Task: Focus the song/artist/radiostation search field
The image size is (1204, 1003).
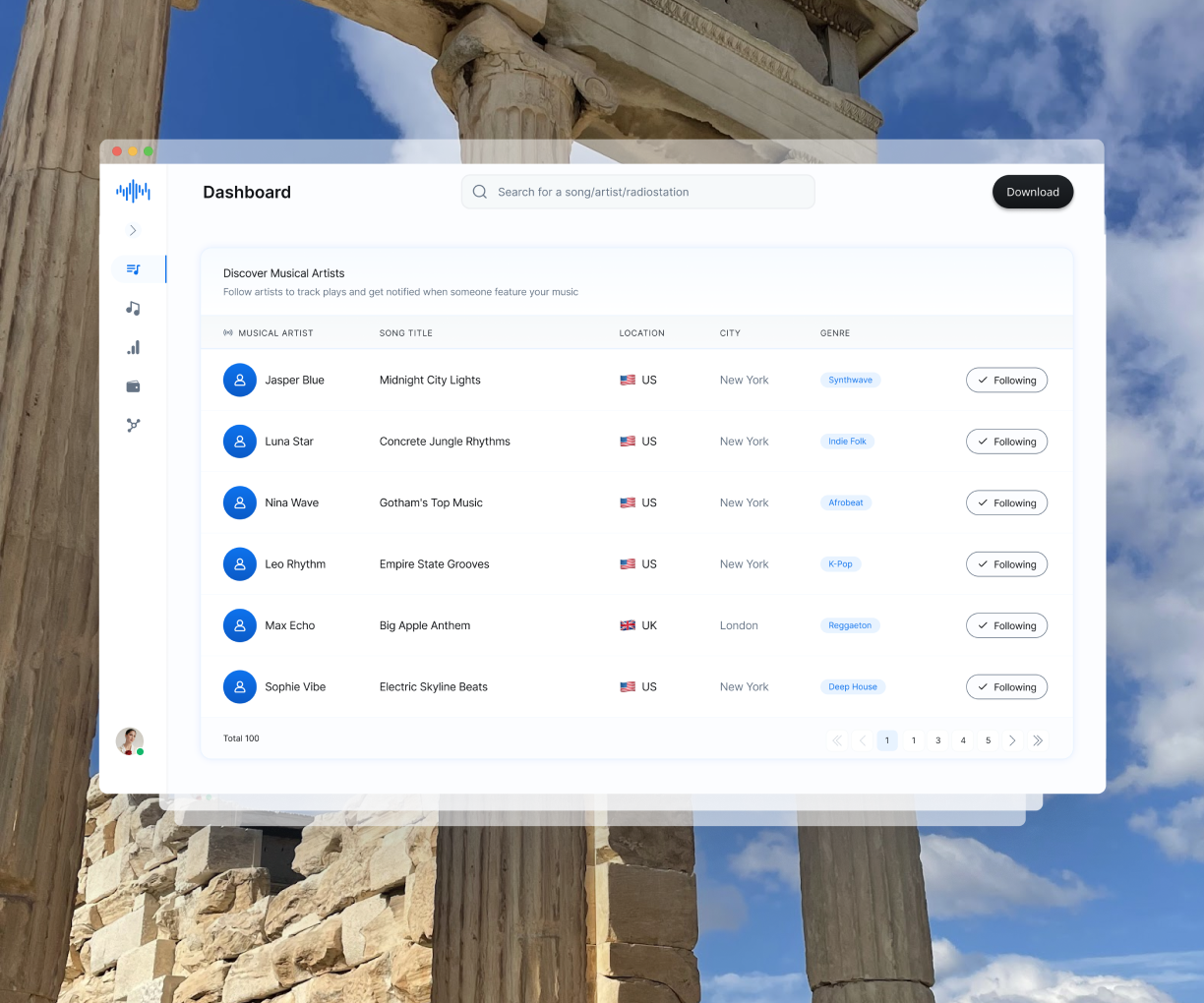Action: [x=638, y=192]
